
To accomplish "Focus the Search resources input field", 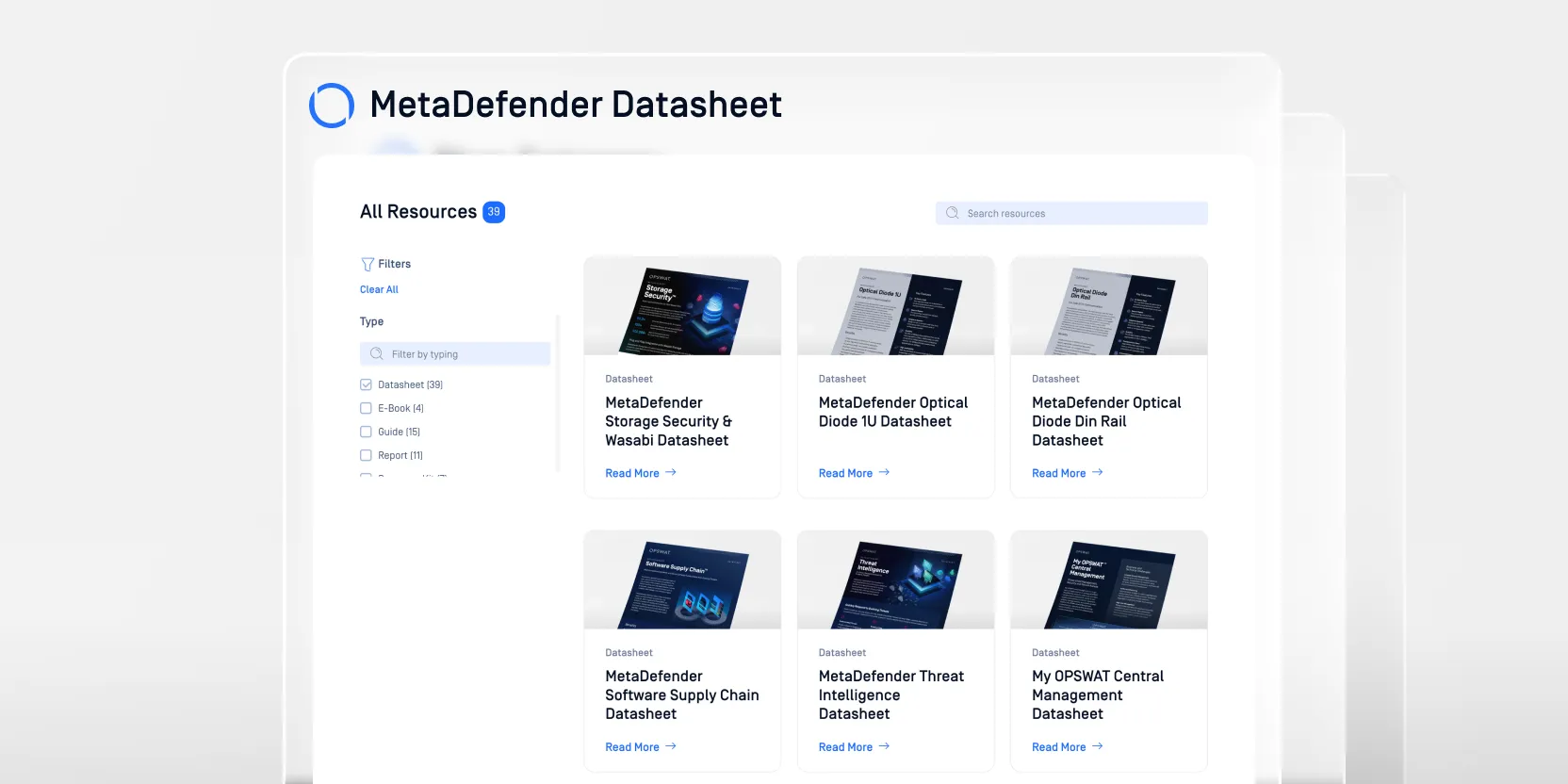I will coord(1071,213).
